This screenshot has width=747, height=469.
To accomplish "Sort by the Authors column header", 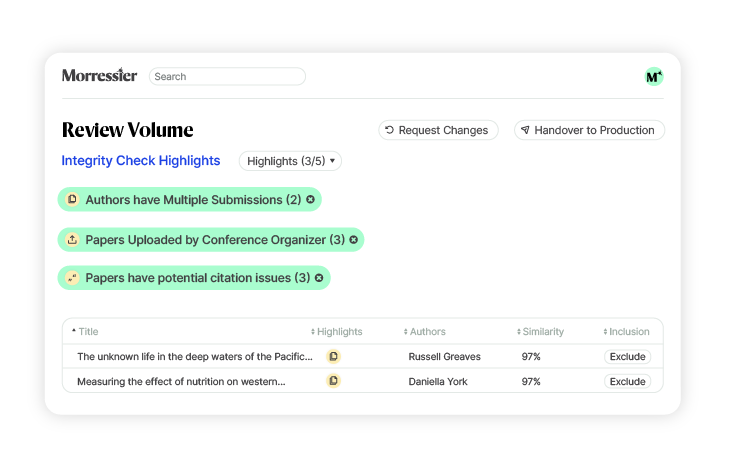I will 424,331.
